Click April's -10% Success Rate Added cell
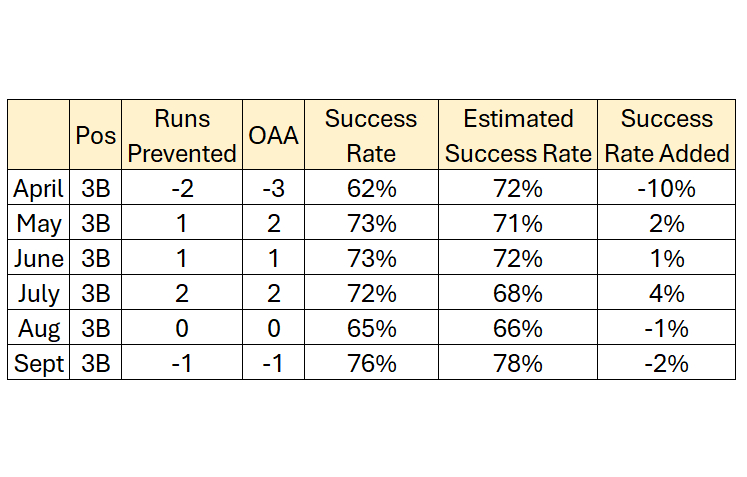This screenshot has height=477, width=747. (667, 188)
